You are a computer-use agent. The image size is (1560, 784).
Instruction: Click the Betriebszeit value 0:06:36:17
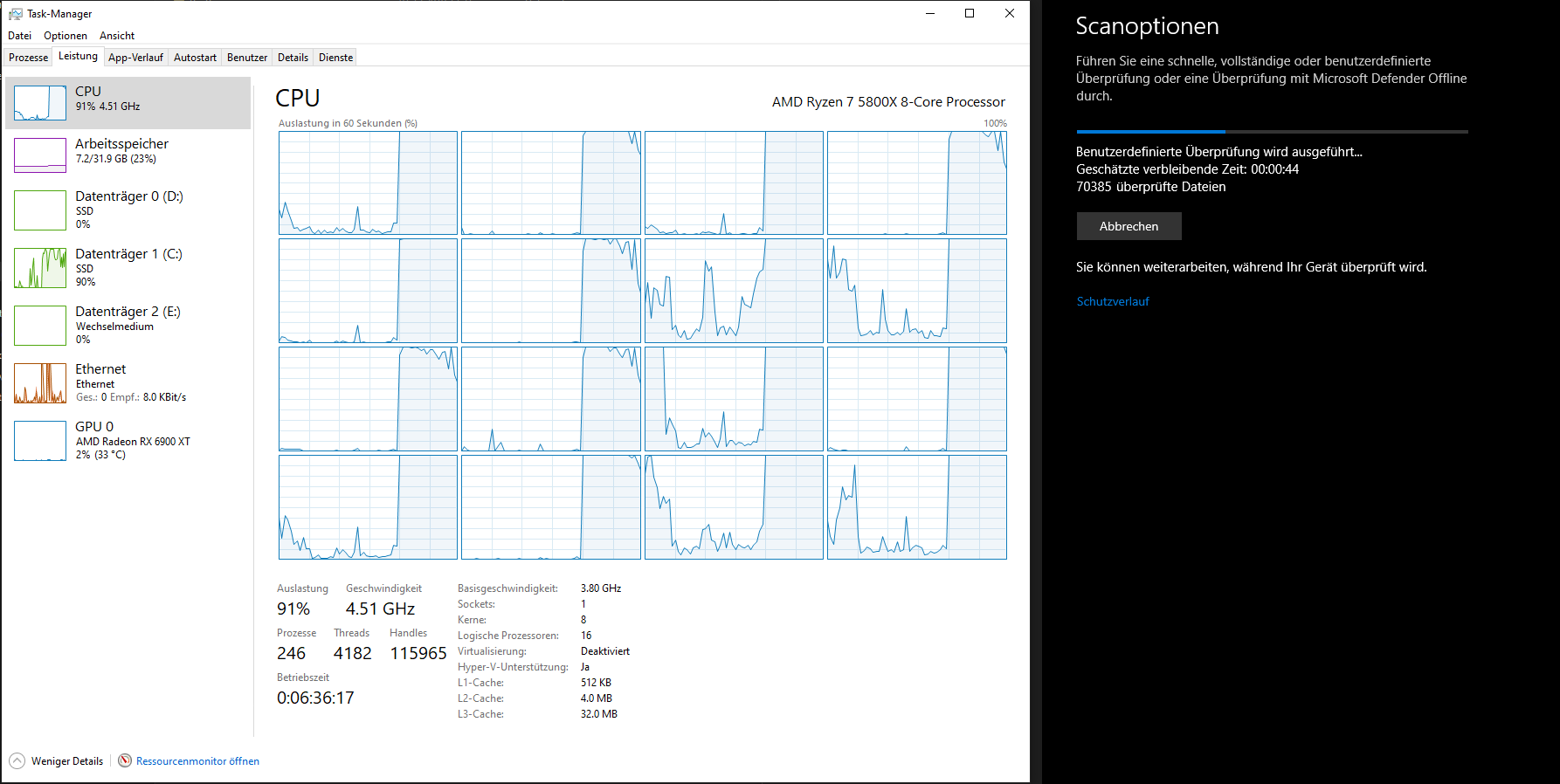click(315, 698)
